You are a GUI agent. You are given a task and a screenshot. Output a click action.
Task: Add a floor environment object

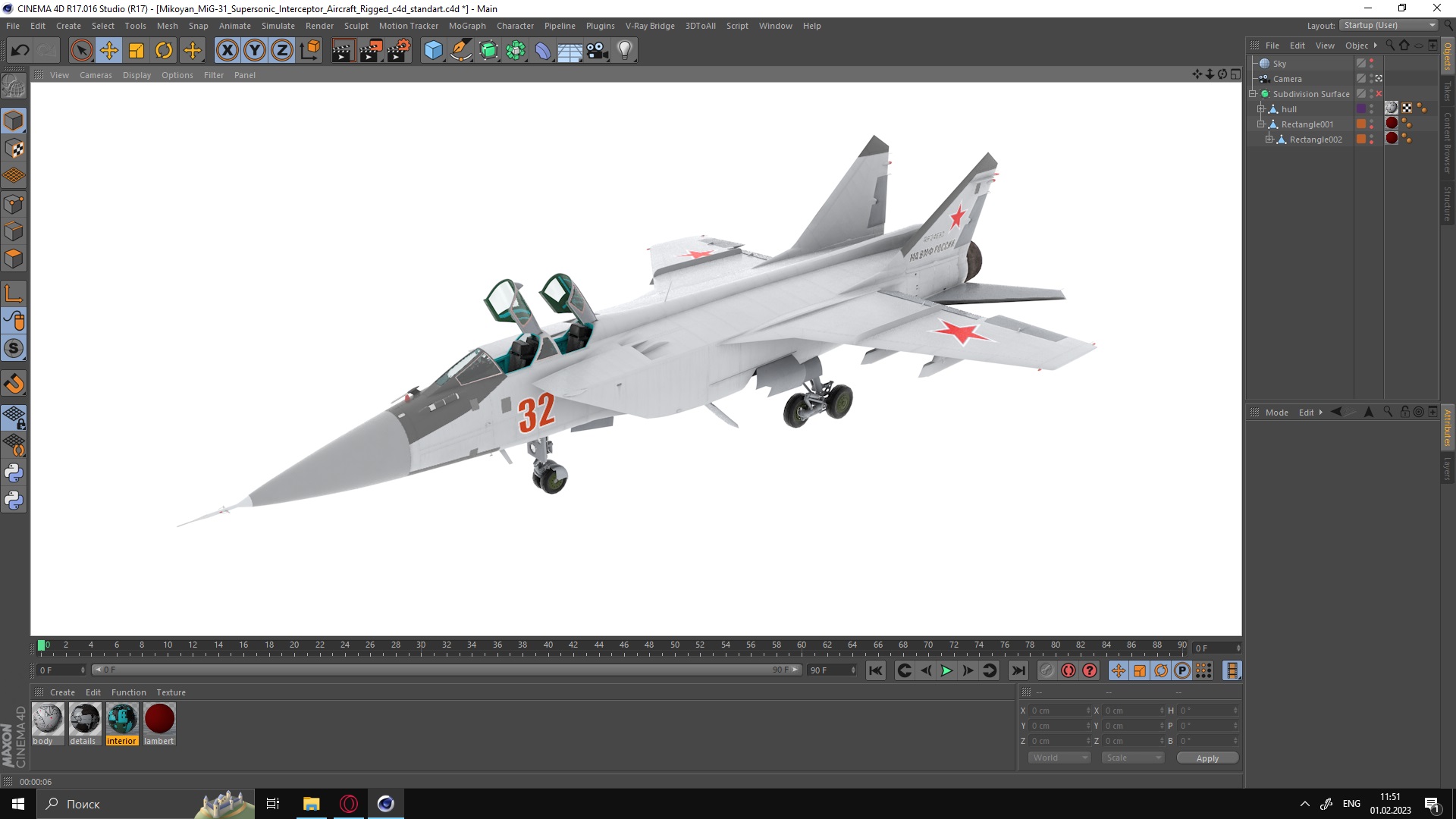(x=570, y=51)
